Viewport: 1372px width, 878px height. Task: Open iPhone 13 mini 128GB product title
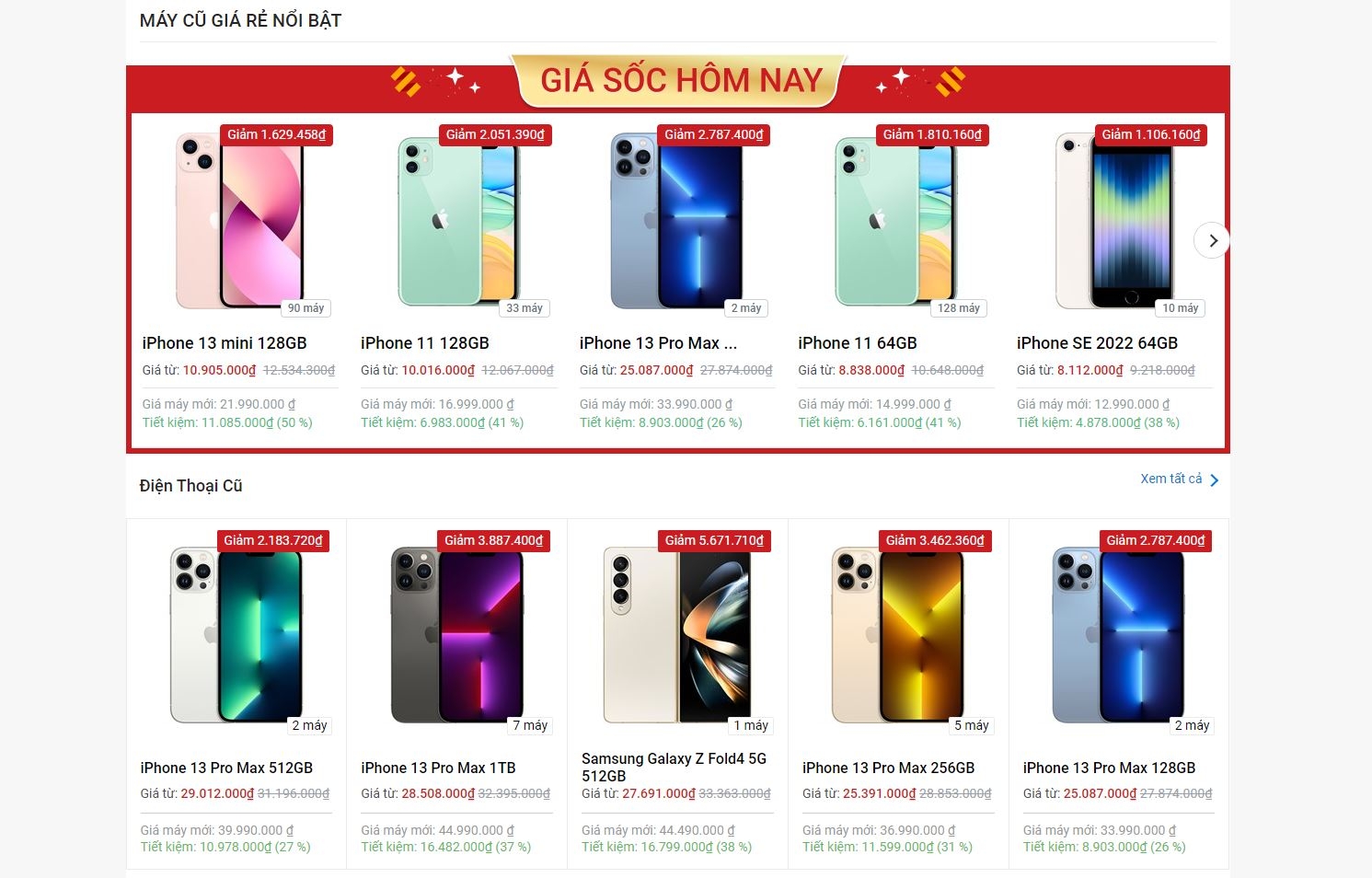pos(225,343)
